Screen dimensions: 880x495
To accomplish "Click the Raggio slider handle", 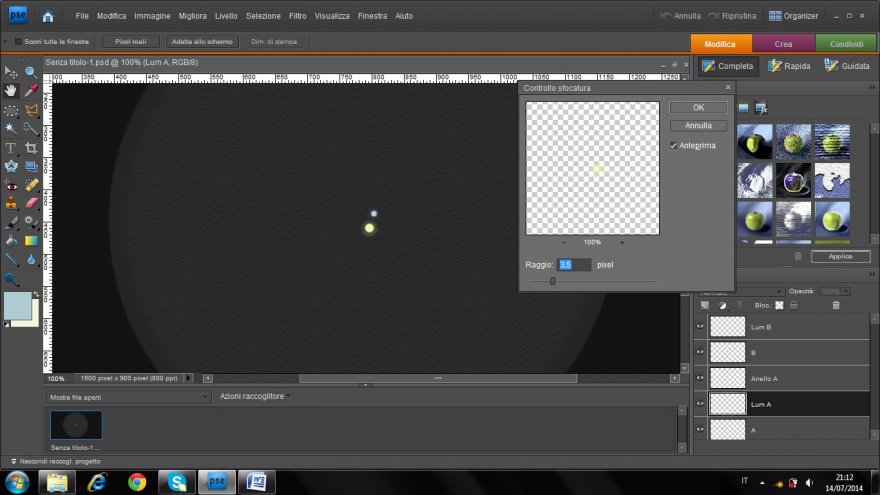I will click(552, 281).
